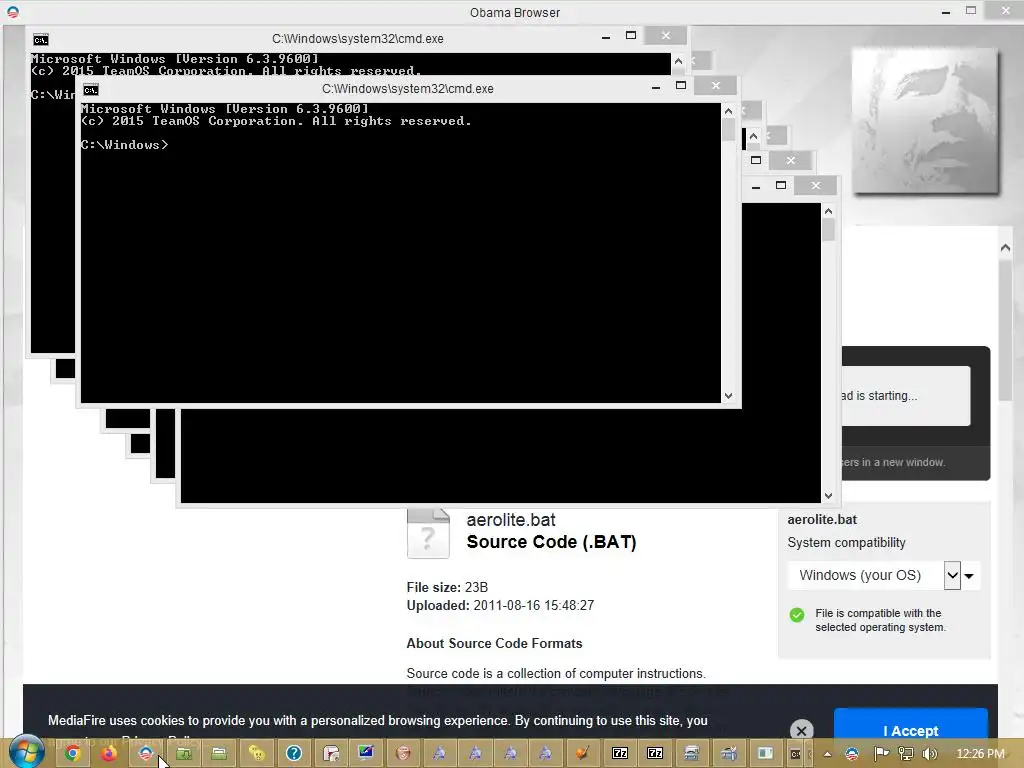
Task: Open the front cmd.exe window system menu icon
Action: coord(91,89)
